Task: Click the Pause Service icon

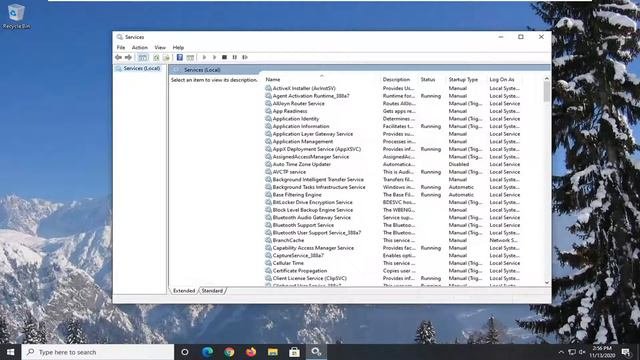Action: click(x=234, y=58)
